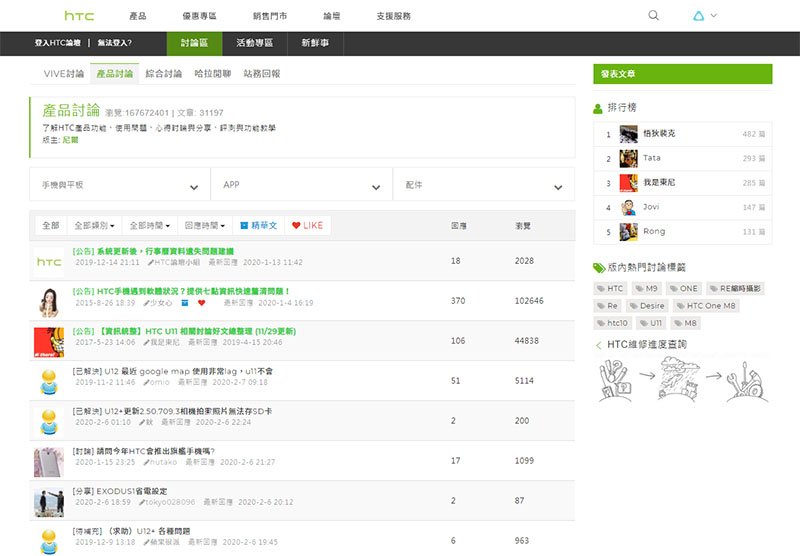The height and width of the screenshot is (556, 800).
Task: Click the ONE tag
Action: click(684, 289)
